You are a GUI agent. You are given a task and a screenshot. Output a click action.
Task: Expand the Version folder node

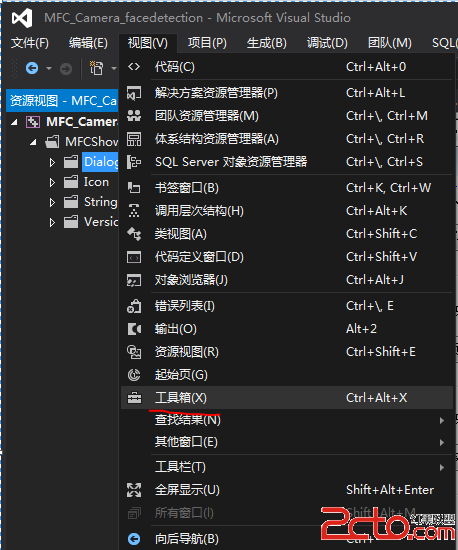coord(52,222)
